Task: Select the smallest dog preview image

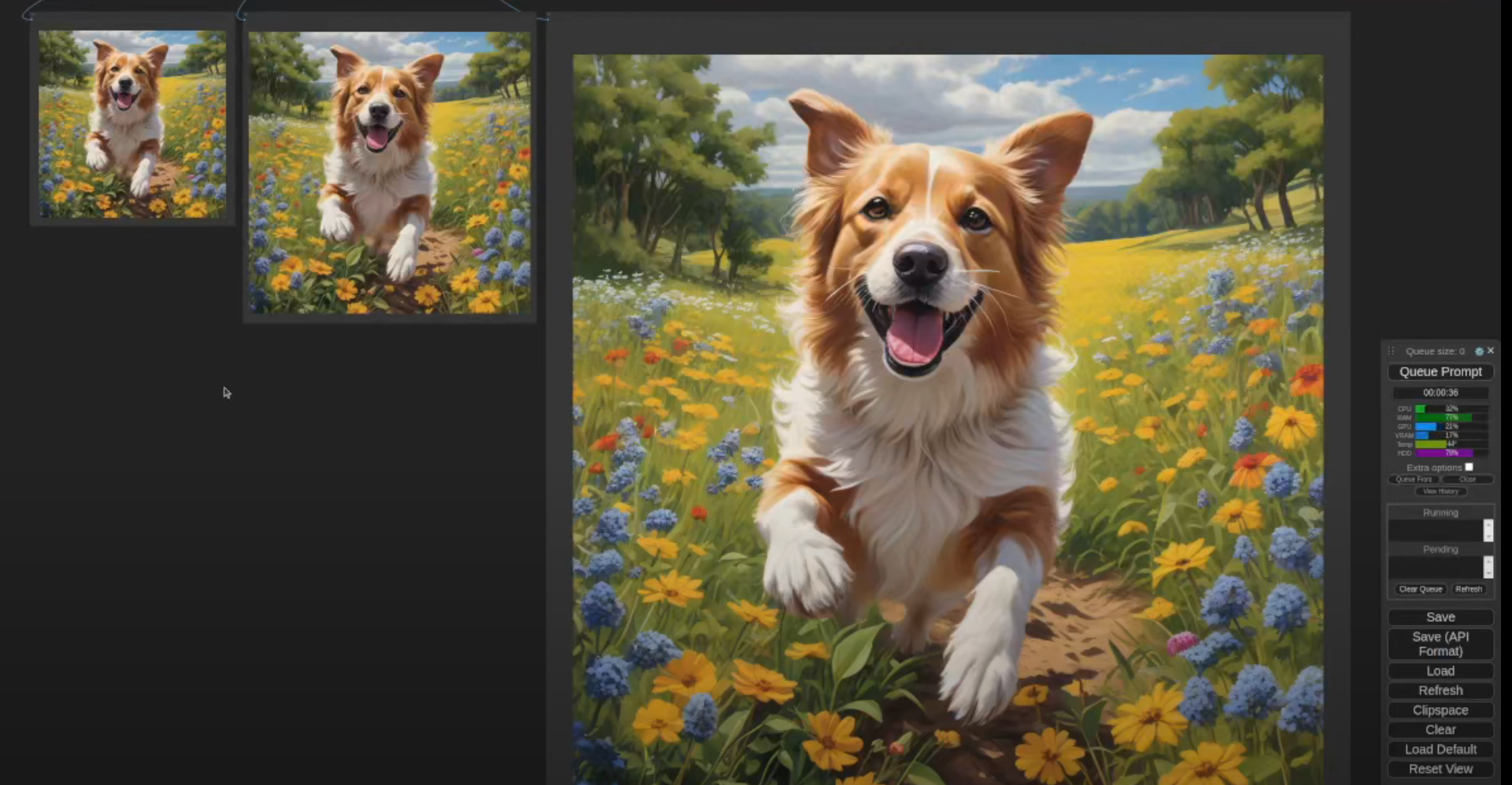Action: tap(132, 124)
